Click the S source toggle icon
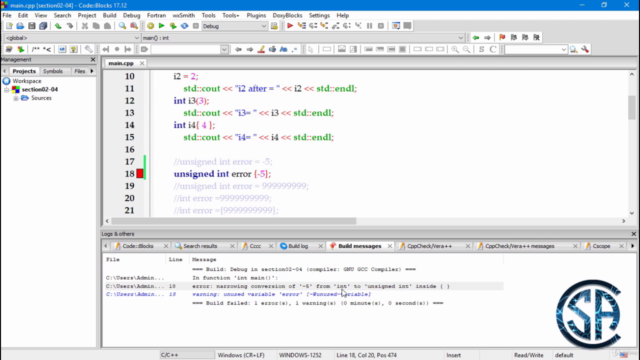This screenshot has height=360, width=640. (x=481, y=49)
